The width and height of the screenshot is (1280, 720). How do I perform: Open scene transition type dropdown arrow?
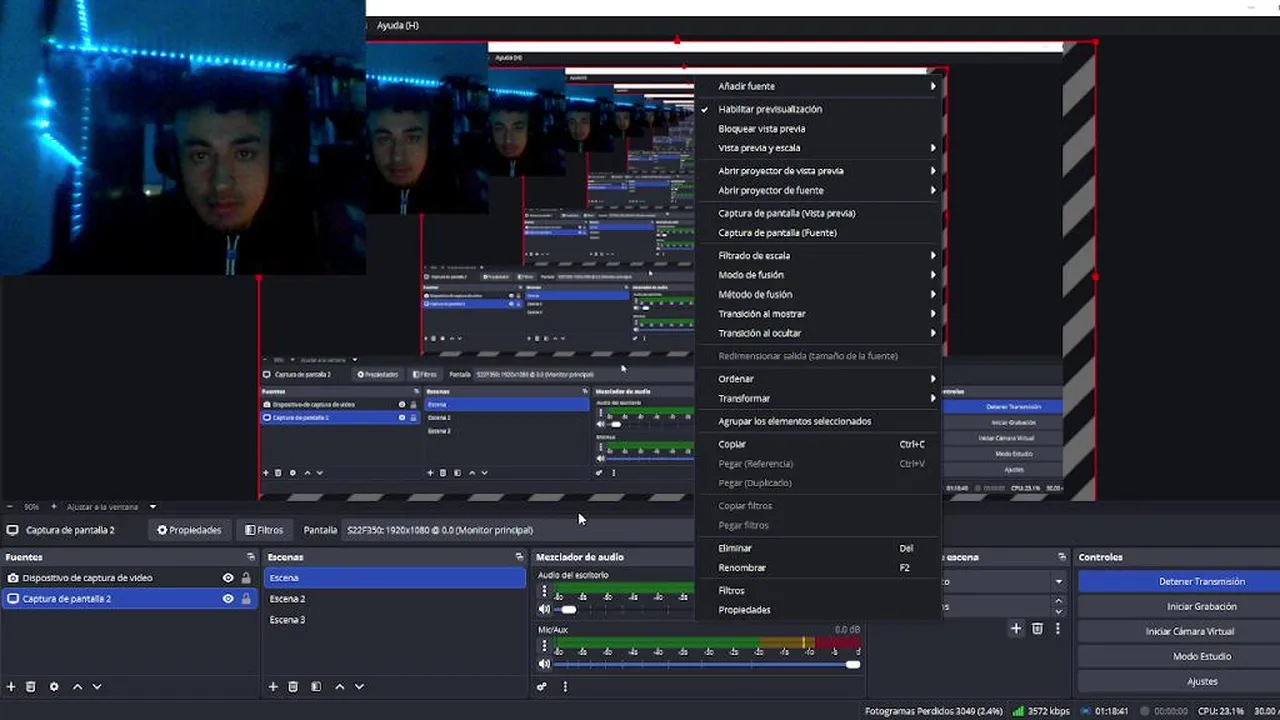tap(1058, 581)
